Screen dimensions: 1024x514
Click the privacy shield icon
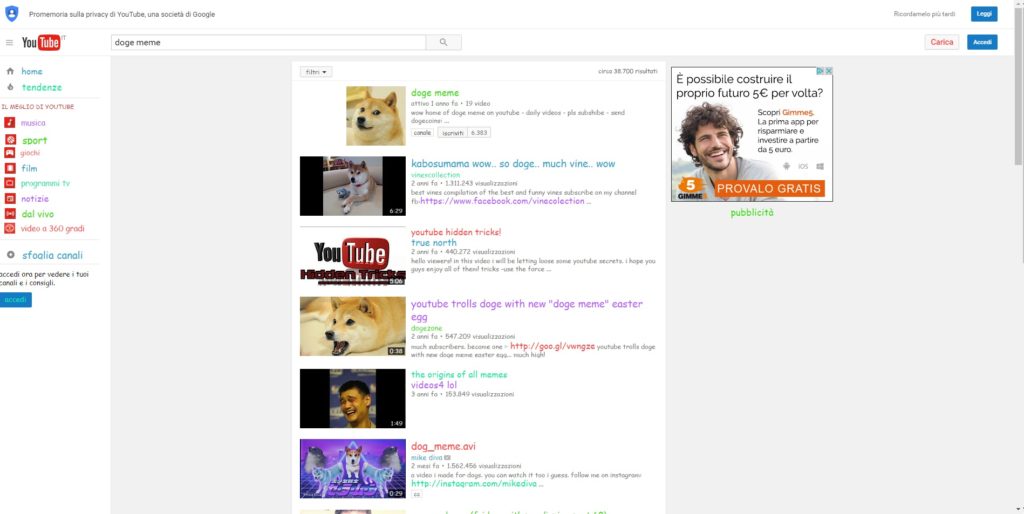point(11,14)
